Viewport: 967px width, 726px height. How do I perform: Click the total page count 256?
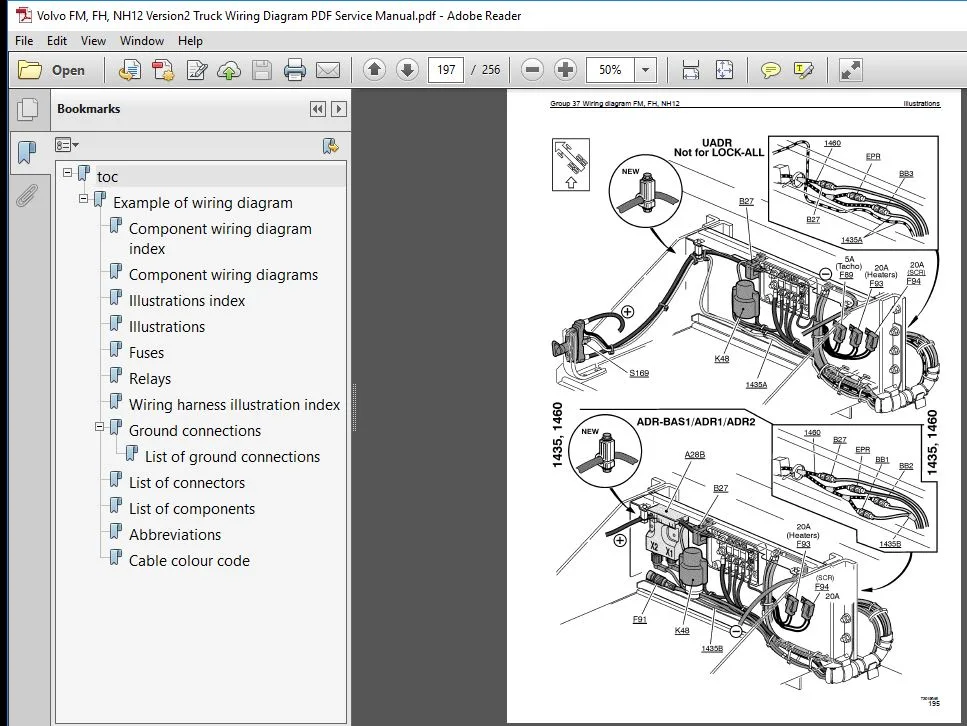[491, 70]
